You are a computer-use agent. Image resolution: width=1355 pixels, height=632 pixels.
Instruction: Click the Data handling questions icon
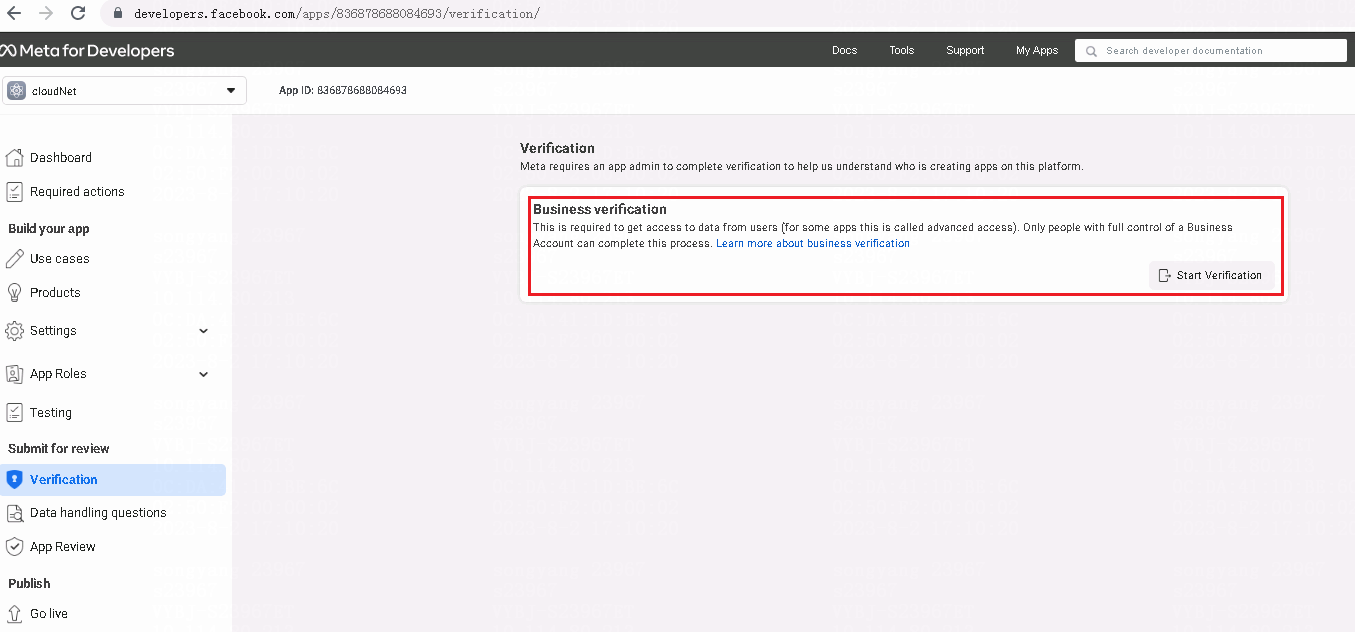coord(14,513)
